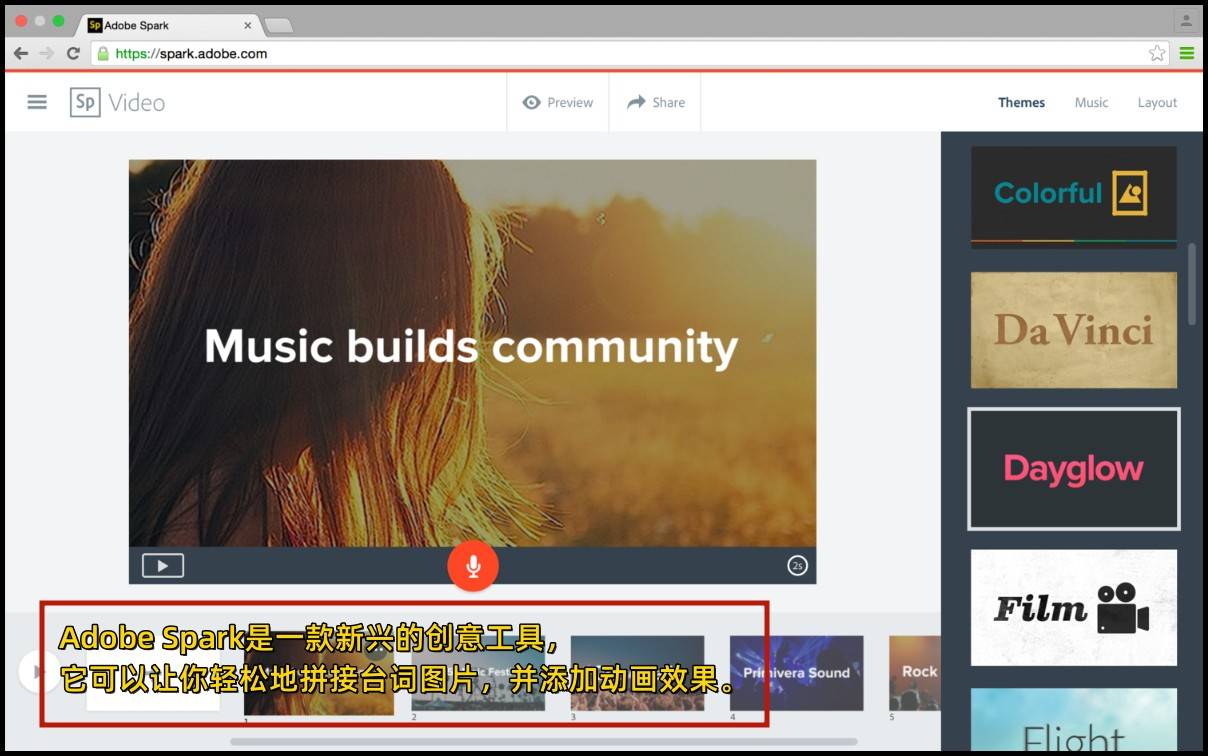Click the Share button
This screenshot has width=1208, height=756.
tap(656, 102)
